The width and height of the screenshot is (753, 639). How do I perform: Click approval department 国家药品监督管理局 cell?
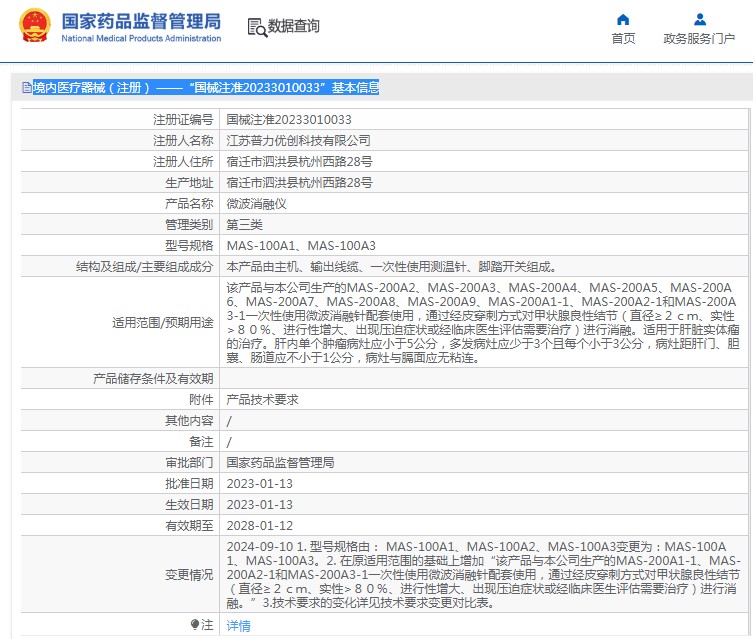point(280,463)
